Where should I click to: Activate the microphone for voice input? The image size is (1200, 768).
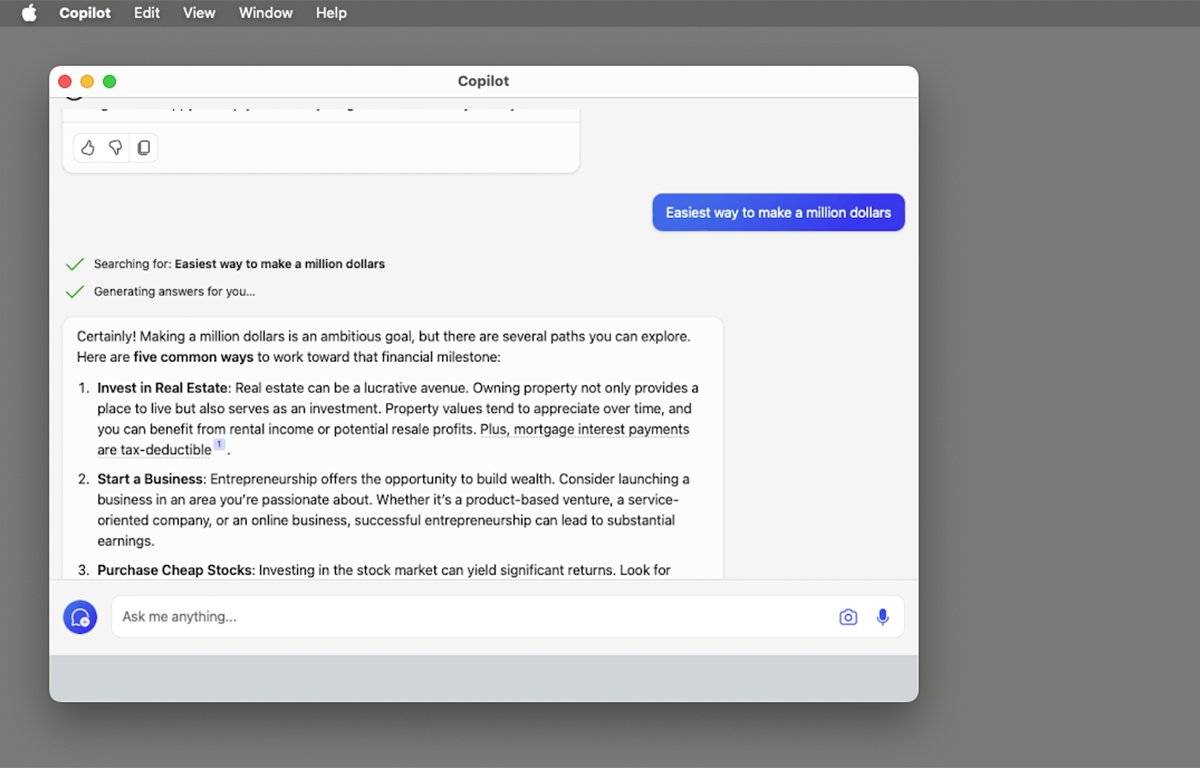(882, 617)
